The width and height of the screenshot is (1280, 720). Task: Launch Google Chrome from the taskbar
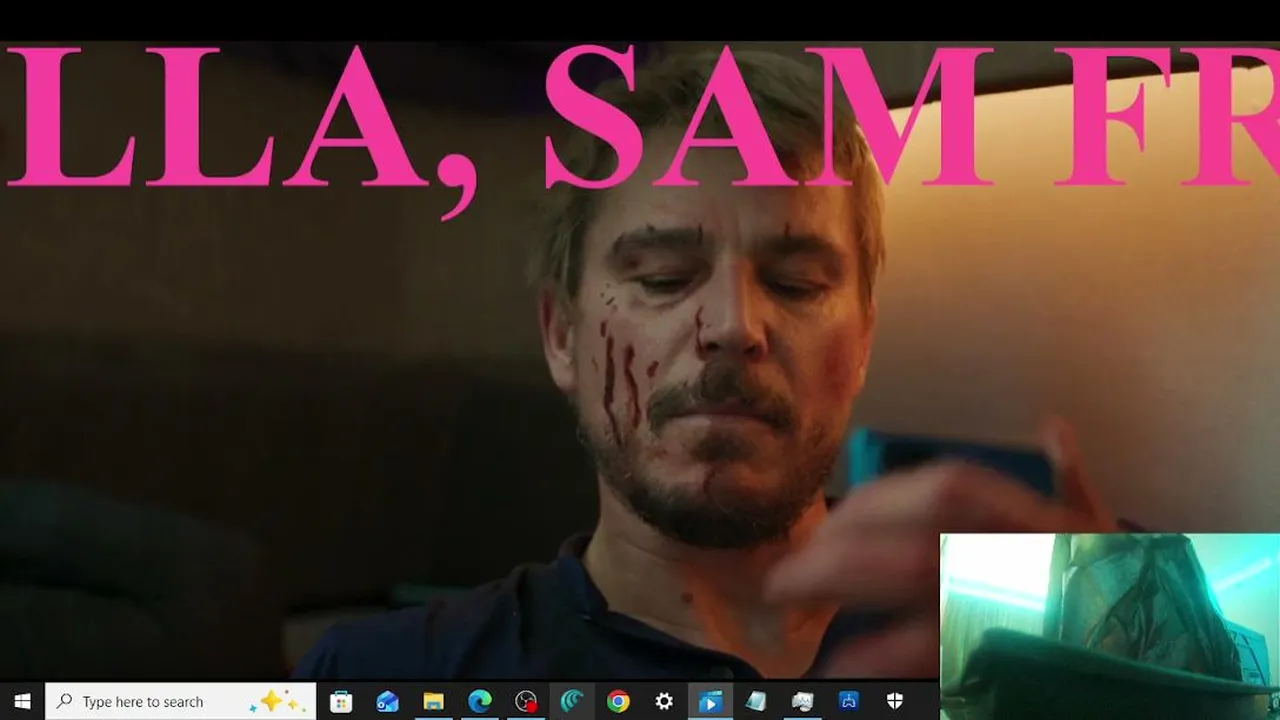618,702
